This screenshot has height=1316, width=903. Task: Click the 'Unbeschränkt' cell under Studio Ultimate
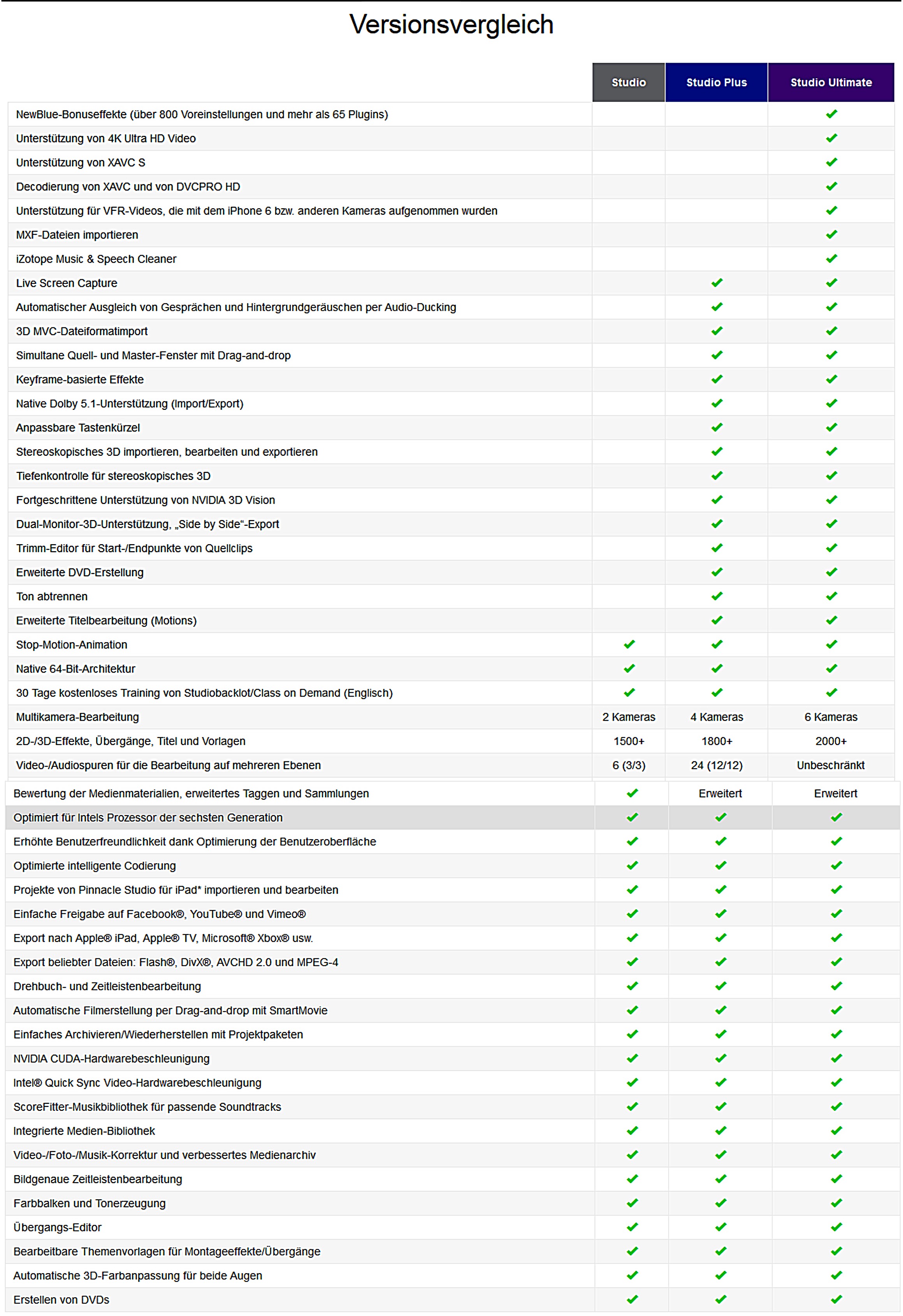pos(831,765)
